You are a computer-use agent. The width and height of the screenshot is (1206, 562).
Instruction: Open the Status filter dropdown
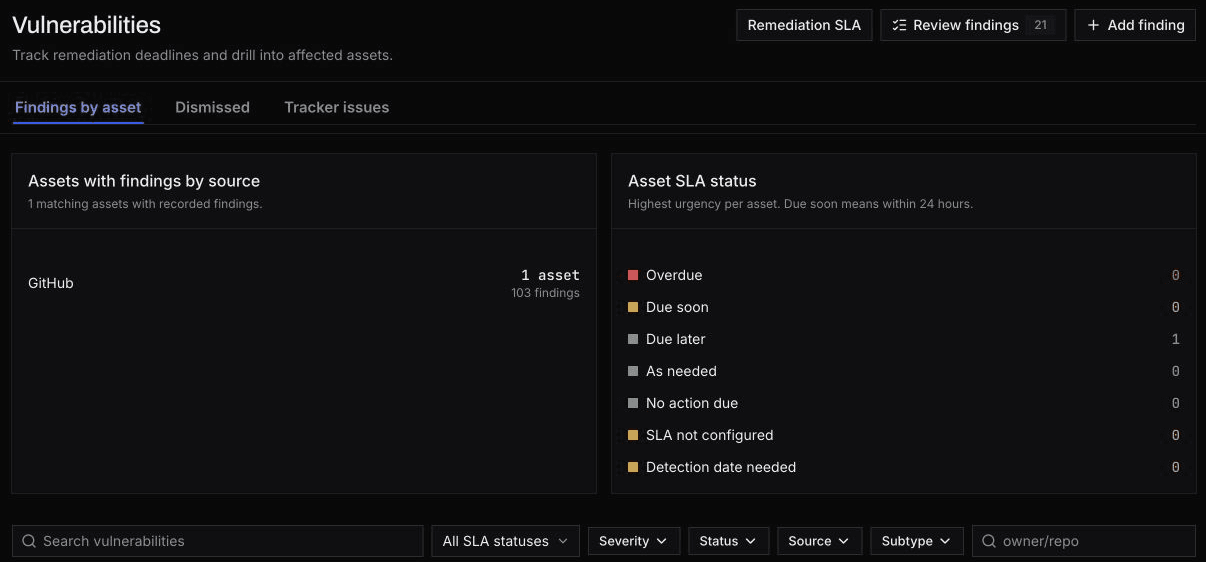point(728,541)
